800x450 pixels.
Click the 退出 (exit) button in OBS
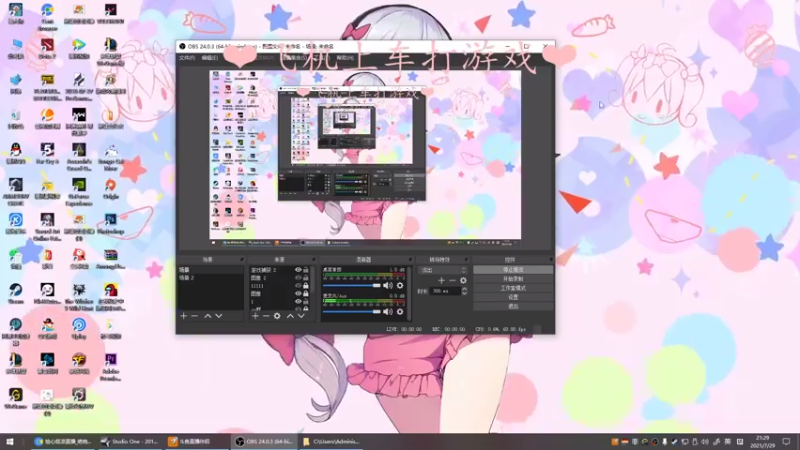(513, 306)
